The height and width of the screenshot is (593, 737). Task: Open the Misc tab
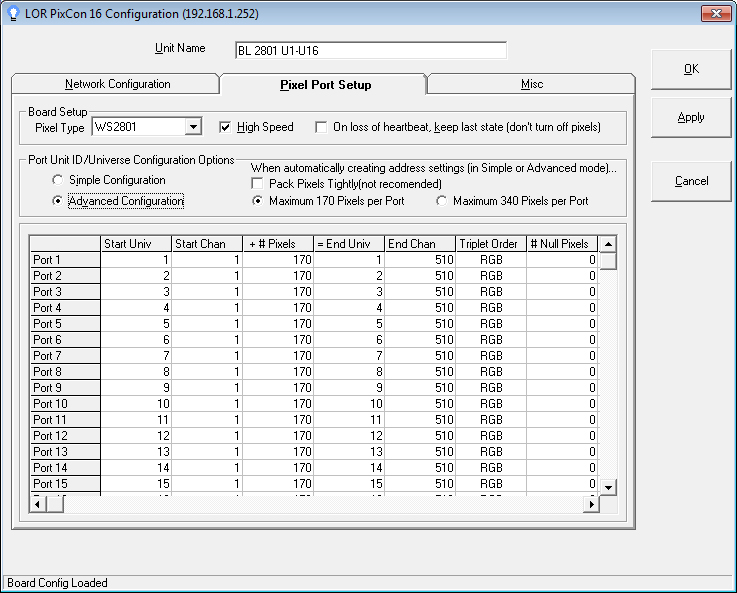tap(531, 84)
